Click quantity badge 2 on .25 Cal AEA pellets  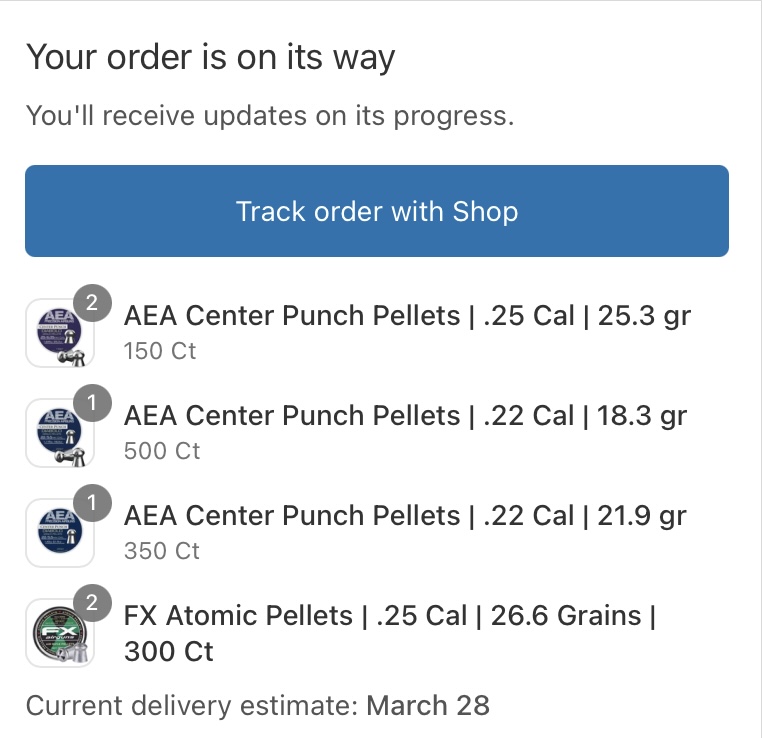92,303
